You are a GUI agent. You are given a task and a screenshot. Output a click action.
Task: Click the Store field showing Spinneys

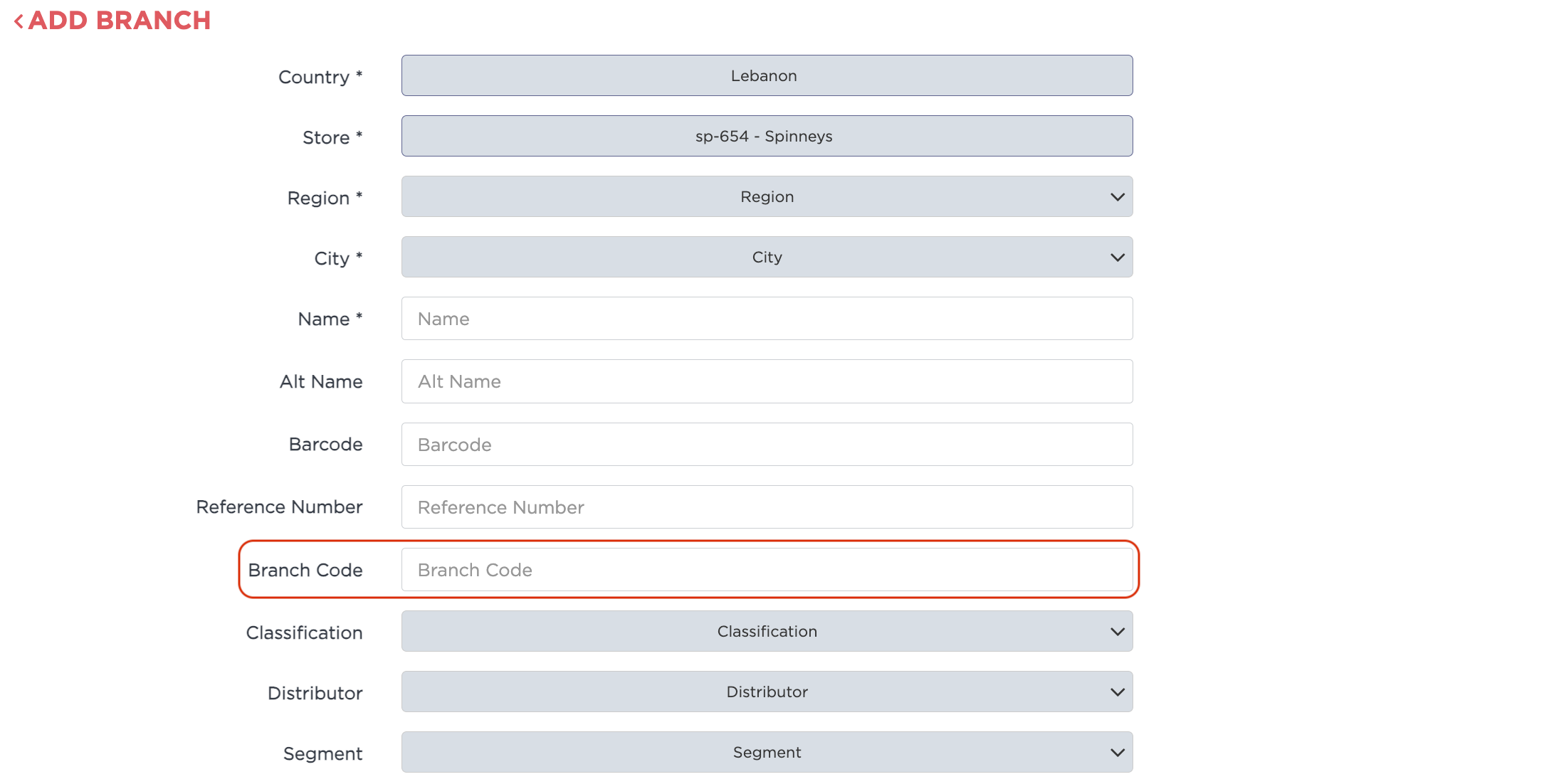[766, 137]
